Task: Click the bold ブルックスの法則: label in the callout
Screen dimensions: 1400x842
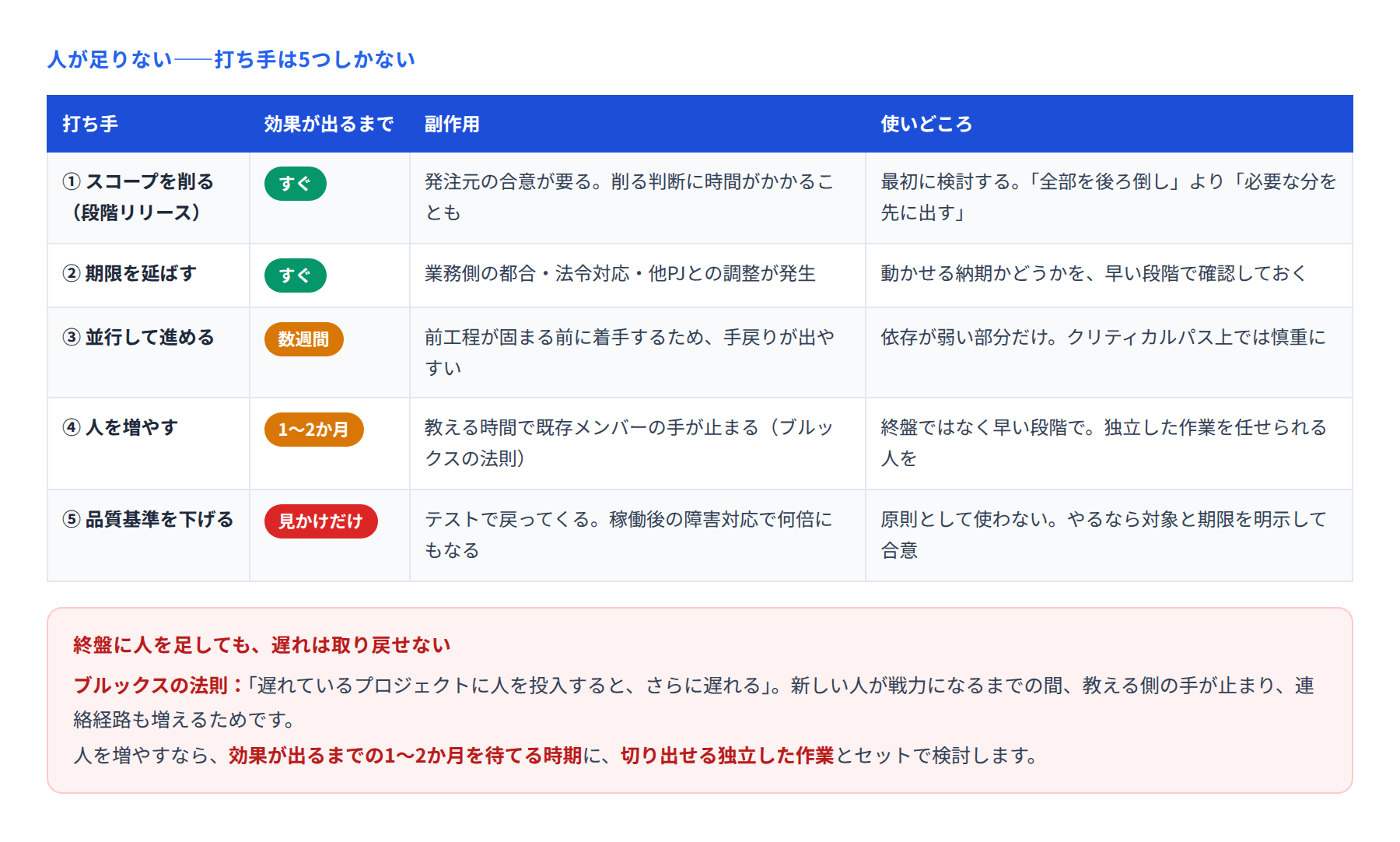Action: pyautogui.click(x=159, y=686)
